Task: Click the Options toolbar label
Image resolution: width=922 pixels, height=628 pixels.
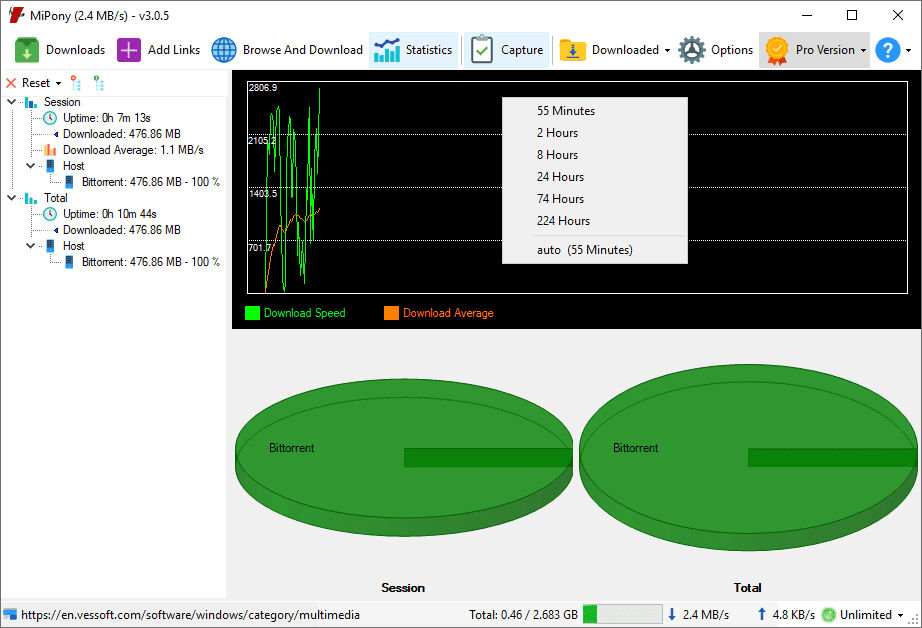Action: click(731, 50)
